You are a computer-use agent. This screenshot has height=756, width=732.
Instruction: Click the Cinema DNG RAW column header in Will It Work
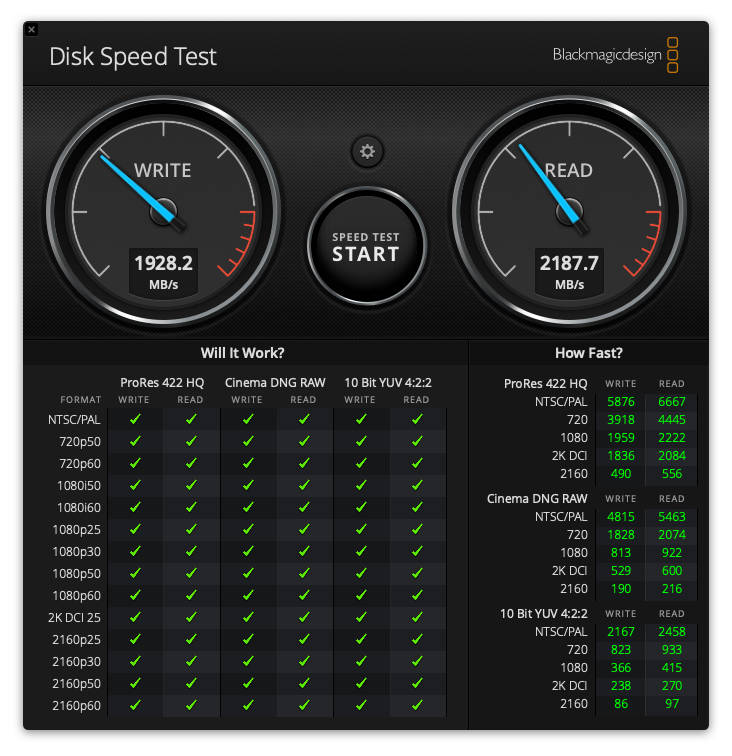[x=275, y=383]
